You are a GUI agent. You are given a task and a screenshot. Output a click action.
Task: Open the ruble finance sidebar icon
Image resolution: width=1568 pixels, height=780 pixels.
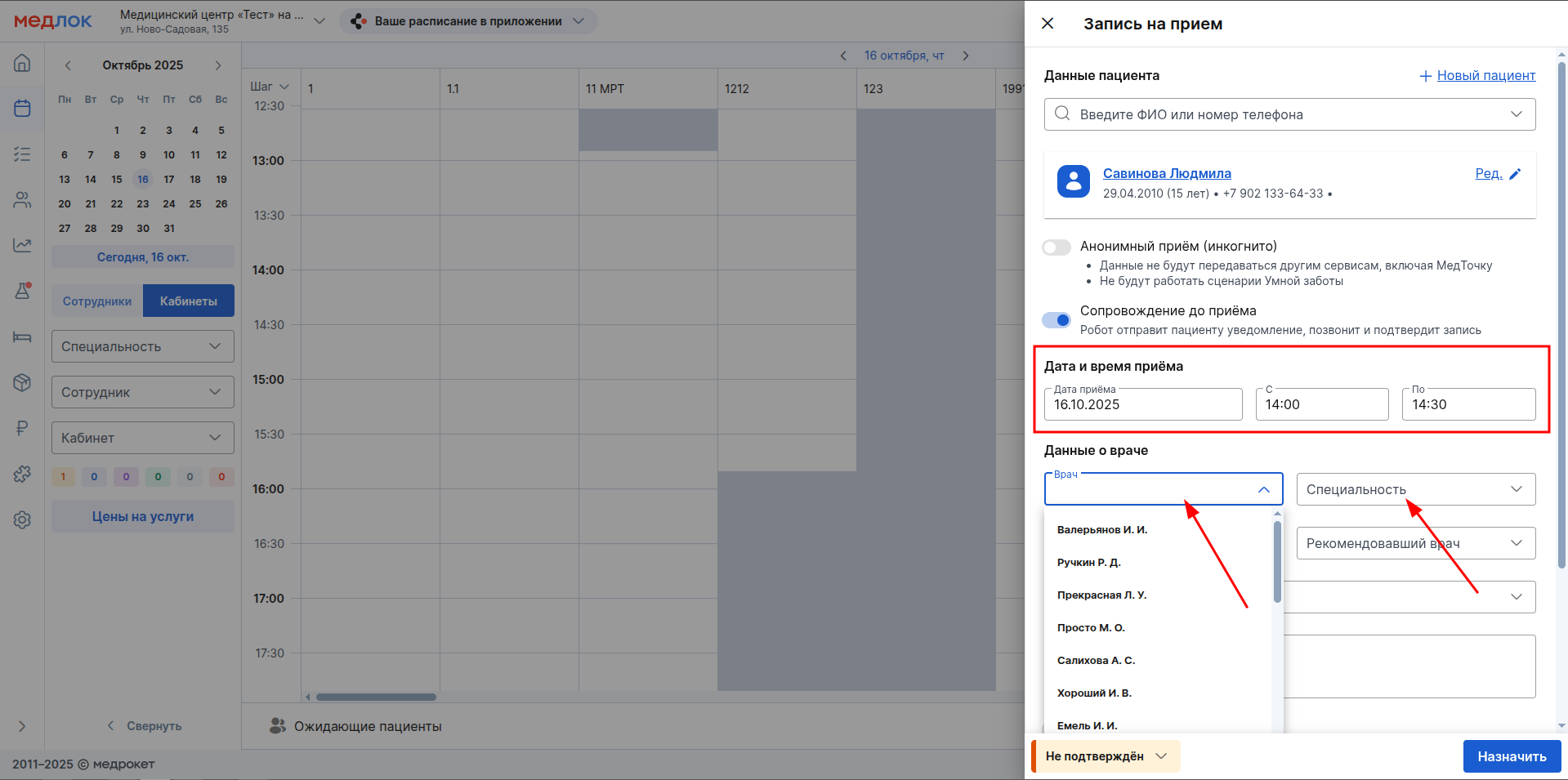[x=22, y=428]
